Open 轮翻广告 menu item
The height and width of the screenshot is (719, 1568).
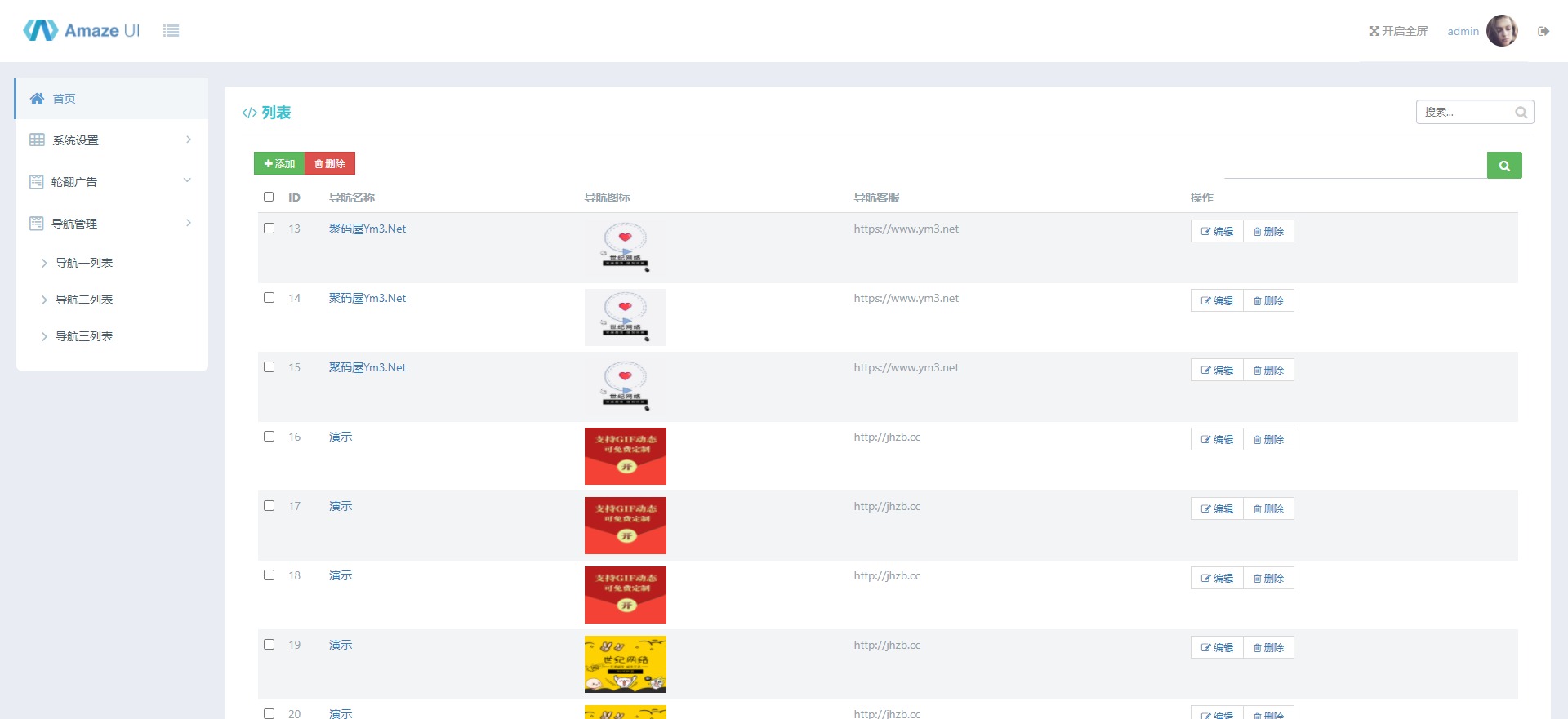tap(112, 182)
